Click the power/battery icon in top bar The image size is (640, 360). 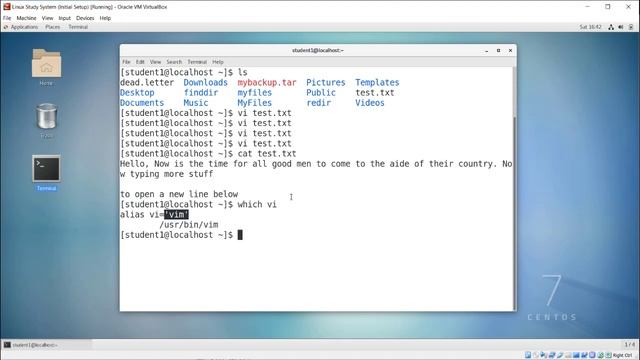point(631,27)
